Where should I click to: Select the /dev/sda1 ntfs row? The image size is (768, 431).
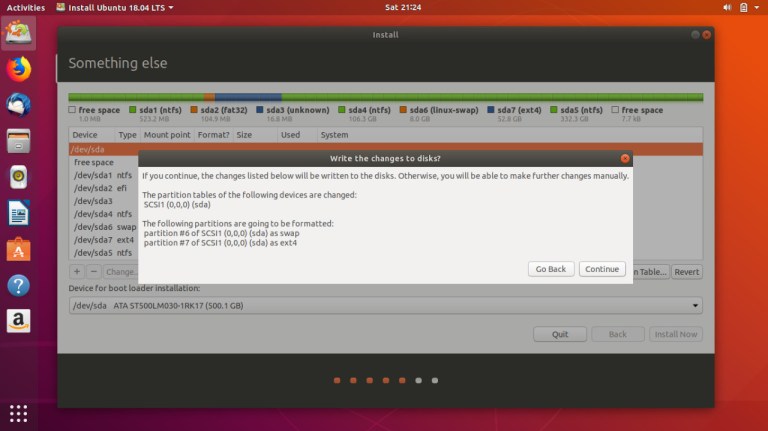click(104, 175)
